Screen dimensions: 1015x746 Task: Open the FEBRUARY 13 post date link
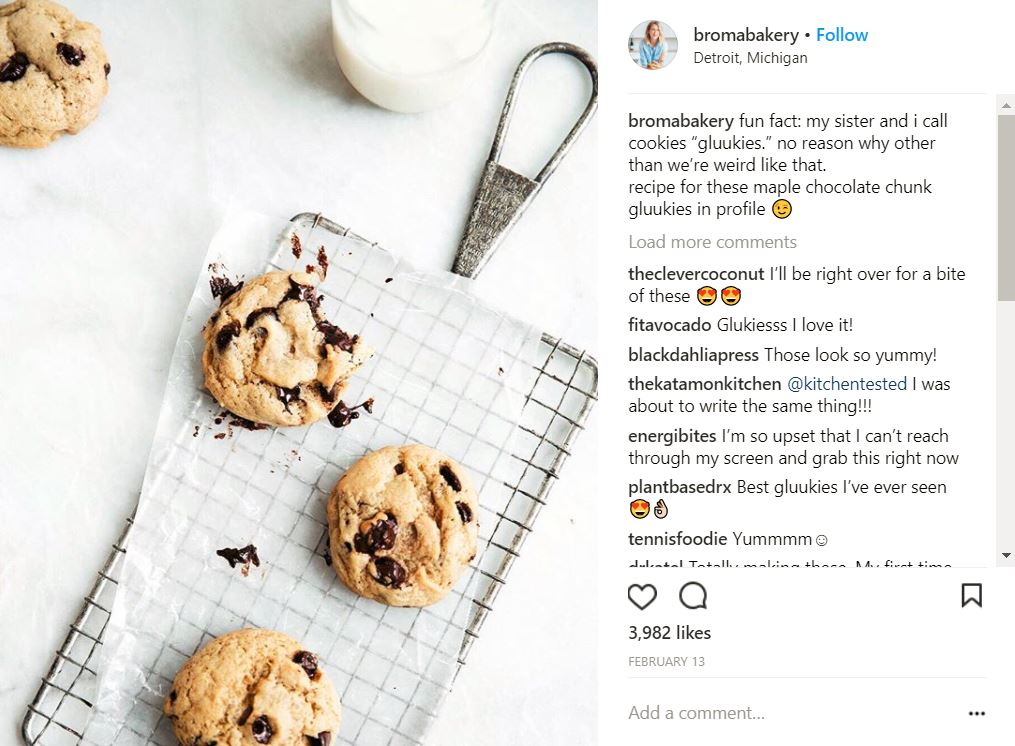coord(666,662)
